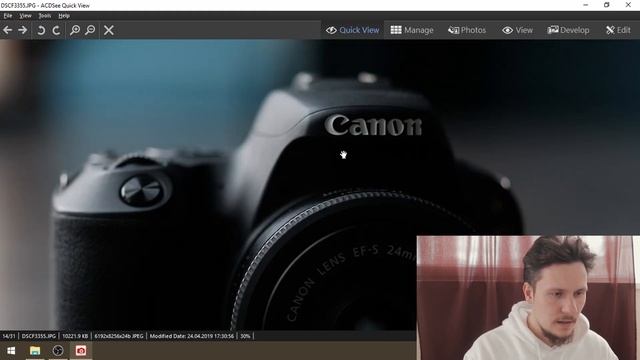Restore down the ACDSee window
Image resolution: width=640 pixels, height=360 pixels.
coord(607,5)
